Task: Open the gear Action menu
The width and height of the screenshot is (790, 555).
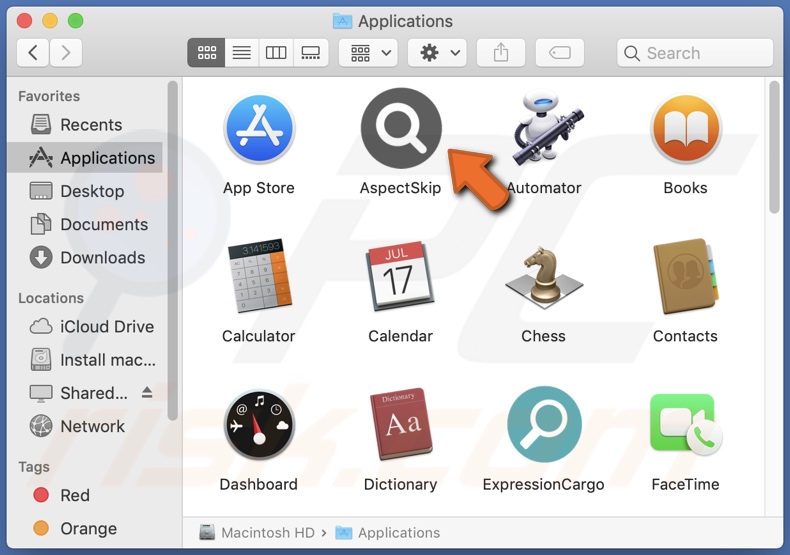Action: 437,52
